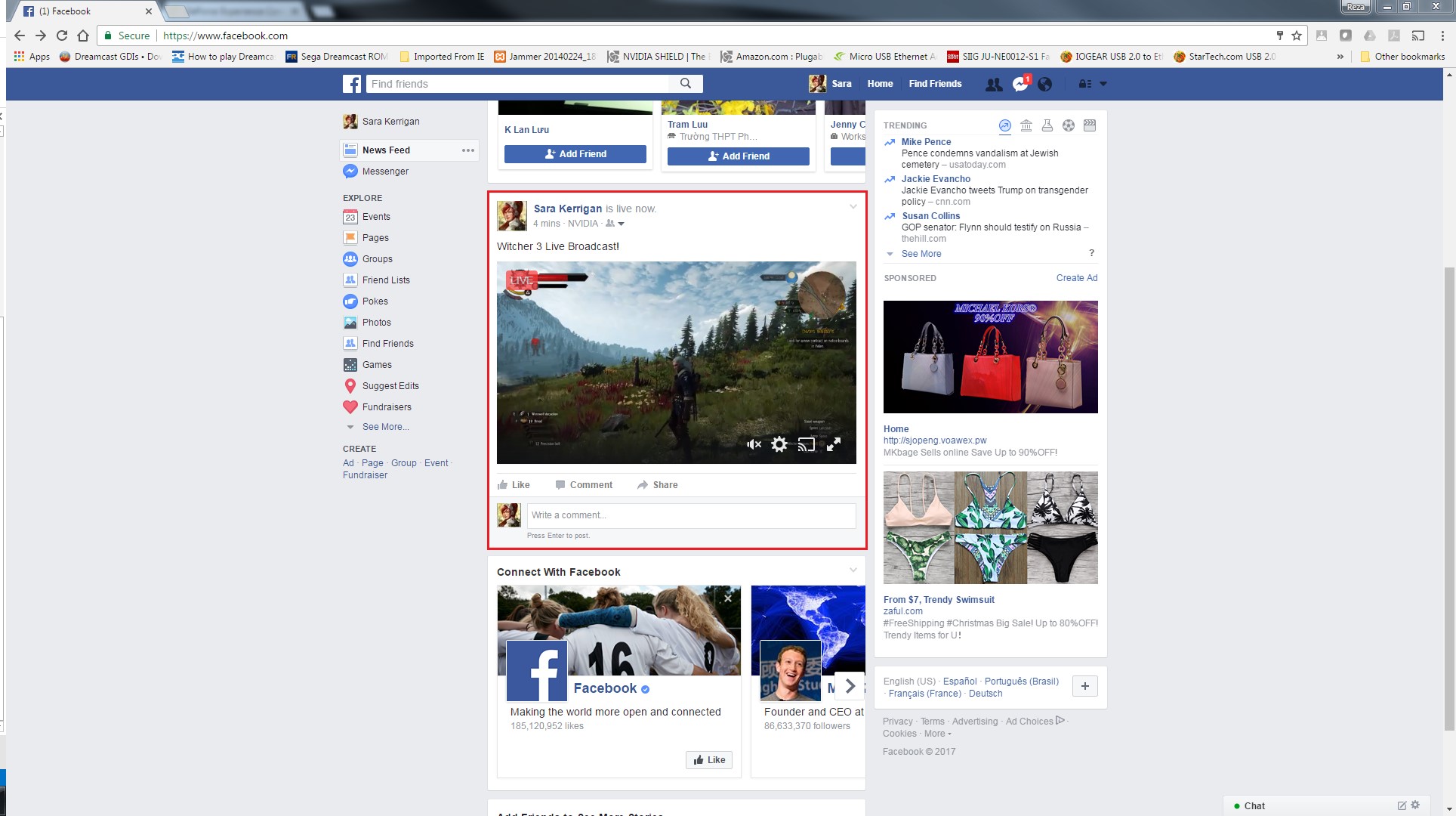This screenshot has height=816, width=1456.
Task: Click the swimsuit advertisement thumbnail
Action: [990, 527]
